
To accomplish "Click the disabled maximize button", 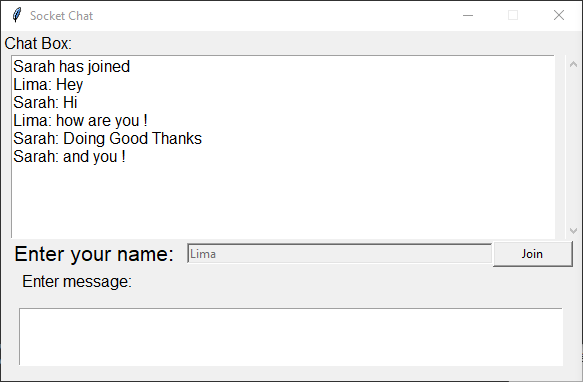I will pyautogui.click(x=513, y=15).
